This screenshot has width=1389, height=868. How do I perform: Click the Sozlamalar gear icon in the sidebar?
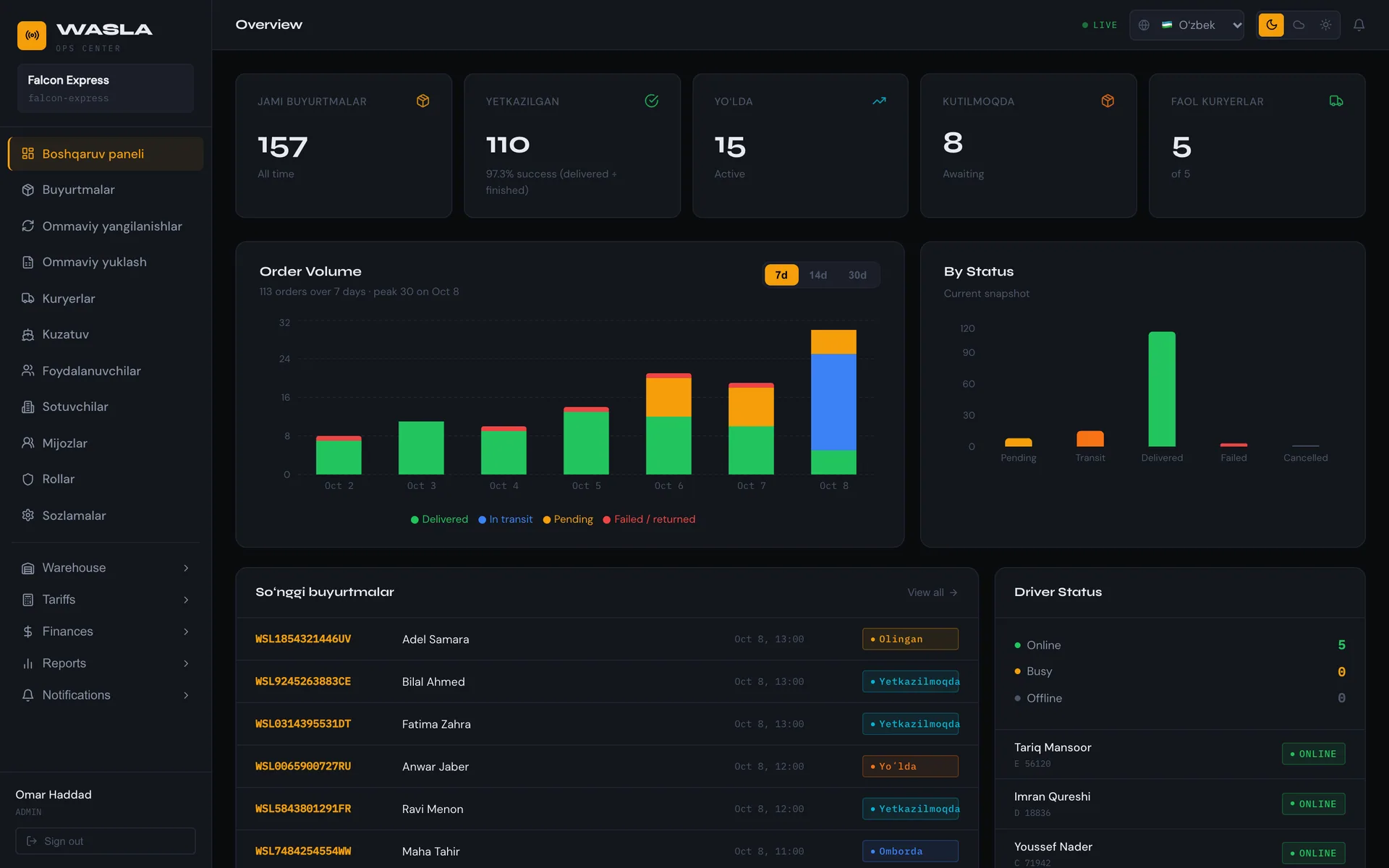click(28, 515)
